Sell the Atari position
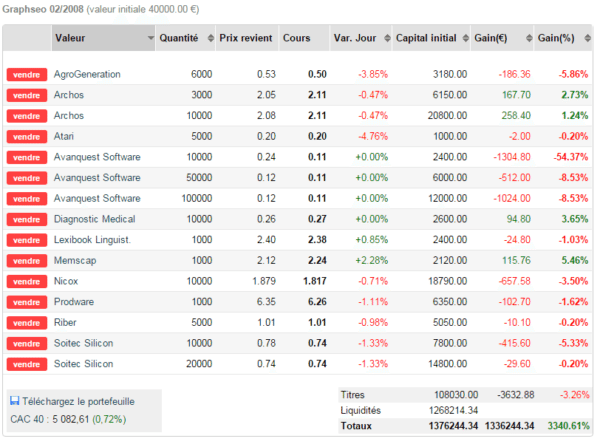 27,137
